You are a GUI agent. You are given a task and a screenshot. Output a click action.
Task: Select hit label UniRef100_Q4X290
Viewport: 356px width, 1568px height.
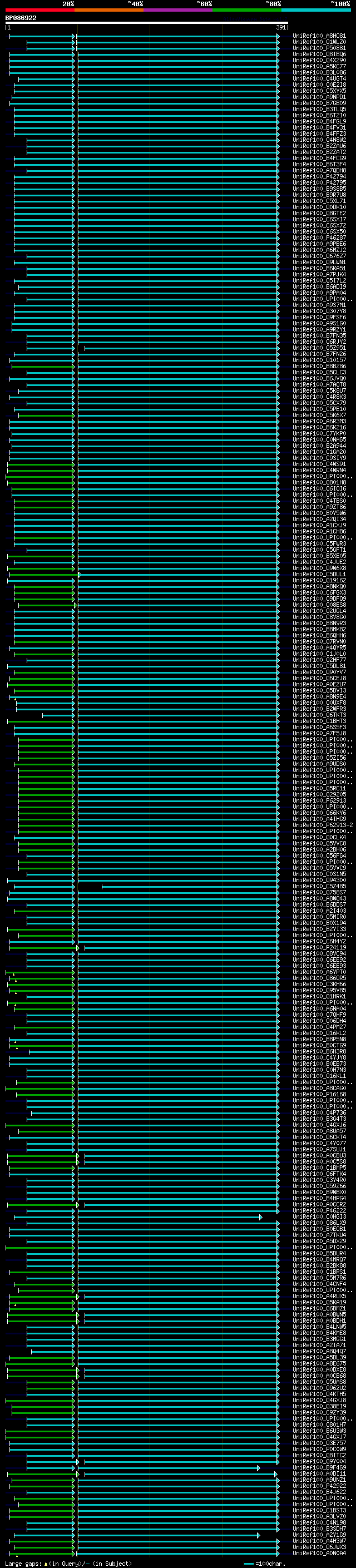click(319, 60)
